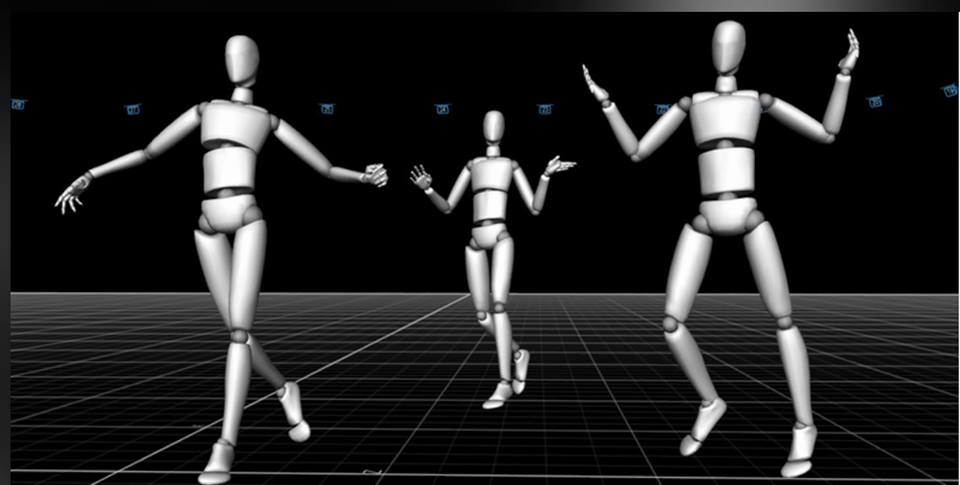Select the left mannequin's head
This screenshot has height=485, width=960.
coord(242,59)
